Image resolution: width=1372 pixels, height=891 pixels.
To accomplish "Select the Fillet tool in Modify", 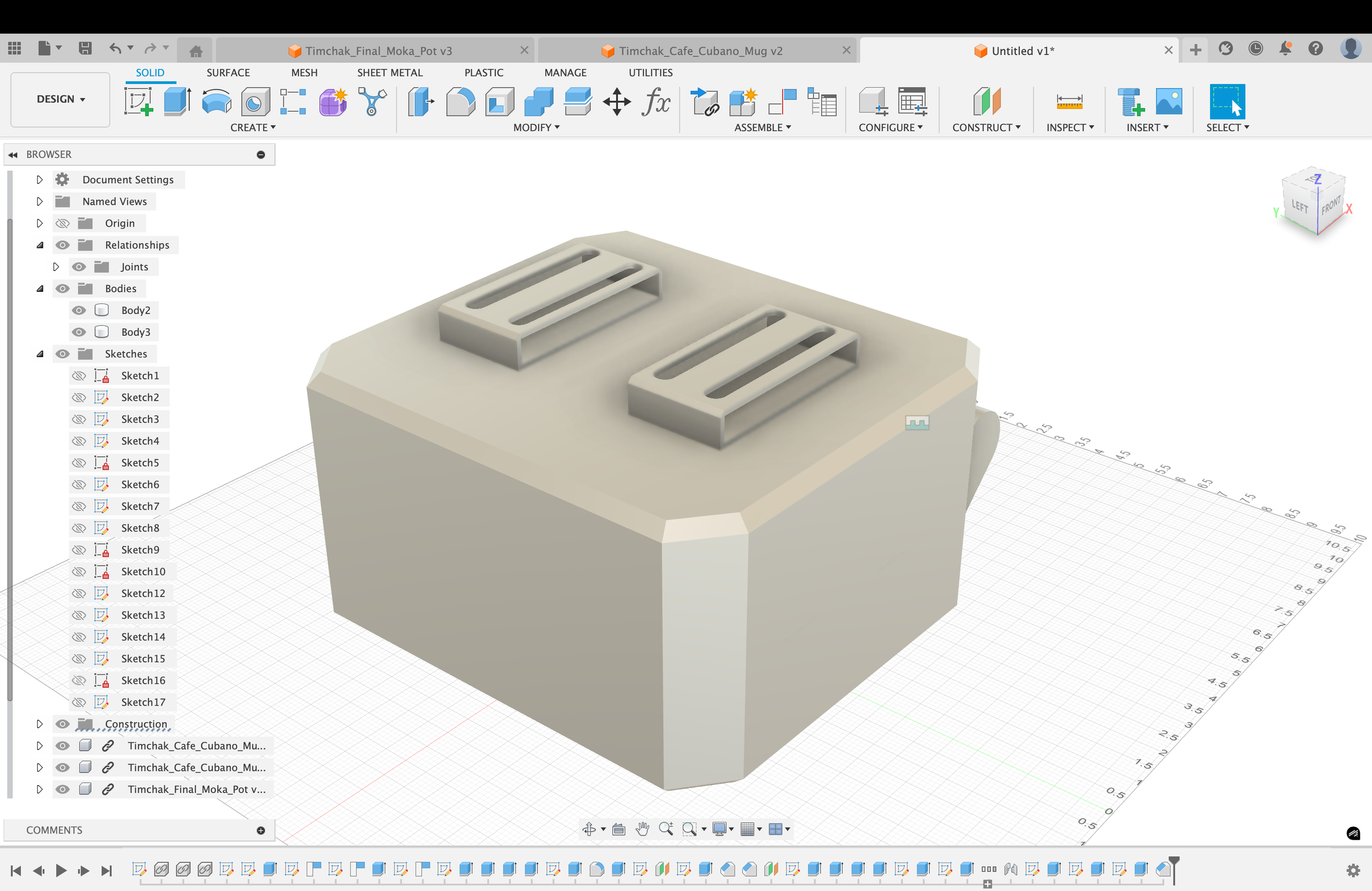I will (x=460, y=102).
